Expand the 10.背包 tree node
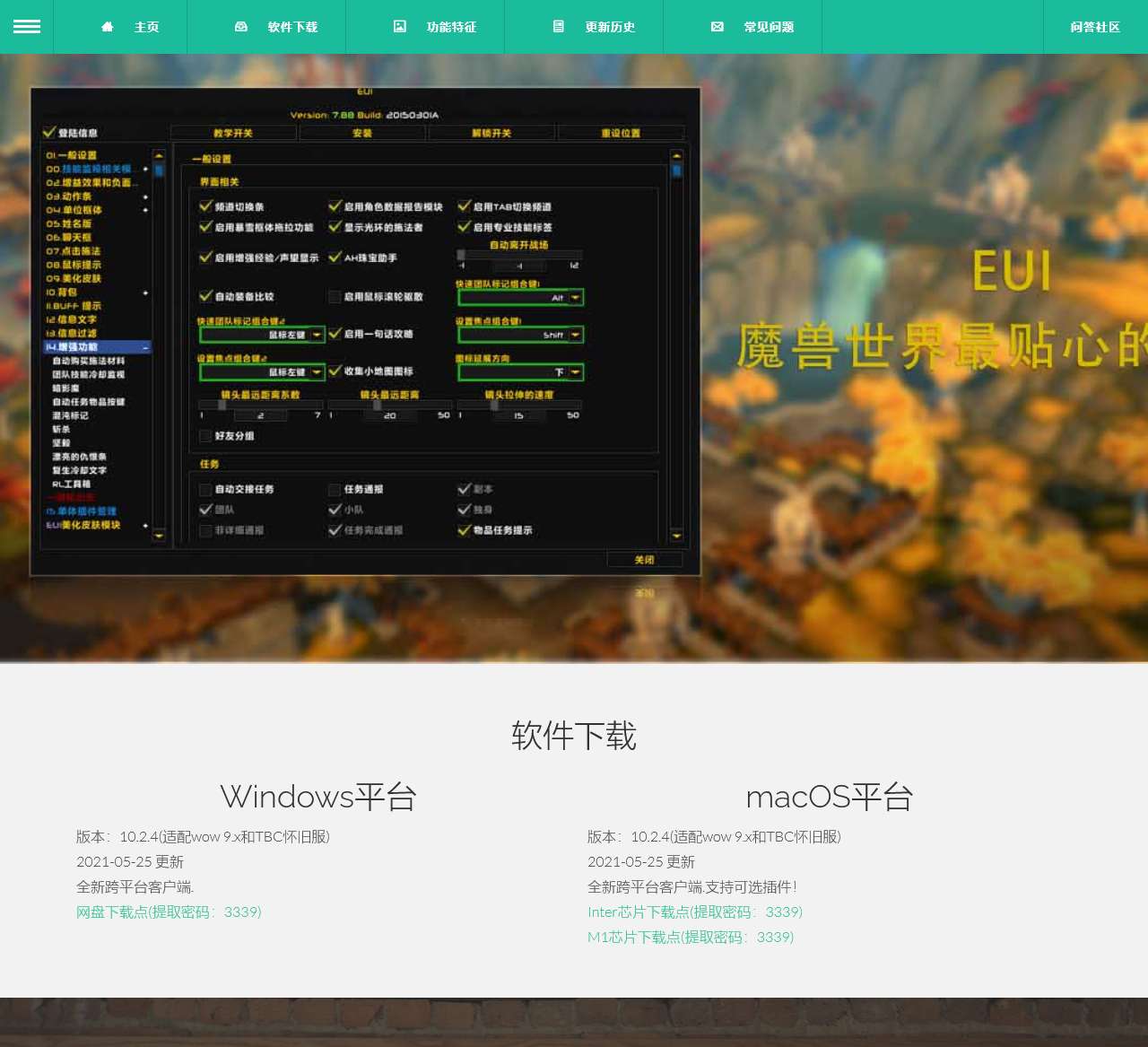This screenshot has width=1148, height=1047. pyautogui.click(x=145, y=292)
